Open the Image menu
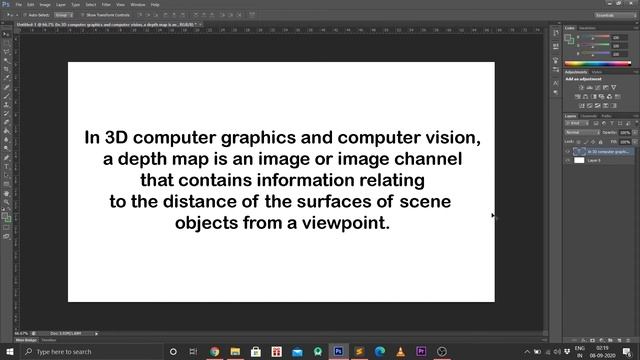The height and width of the screenshot is (360, 640). (45, 5)
